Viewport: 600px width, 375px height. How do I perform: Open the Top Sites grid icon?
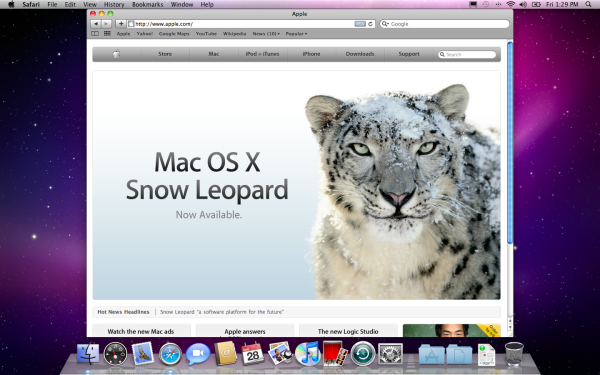tap(107, 34)
